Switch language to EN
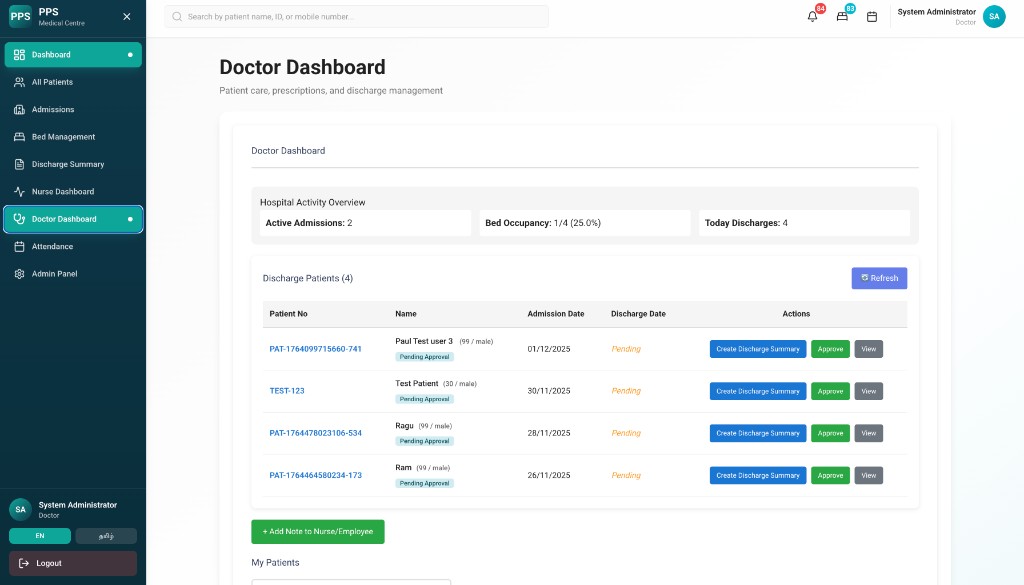Viewport: 1024px width, 585px height. point(40,536)
